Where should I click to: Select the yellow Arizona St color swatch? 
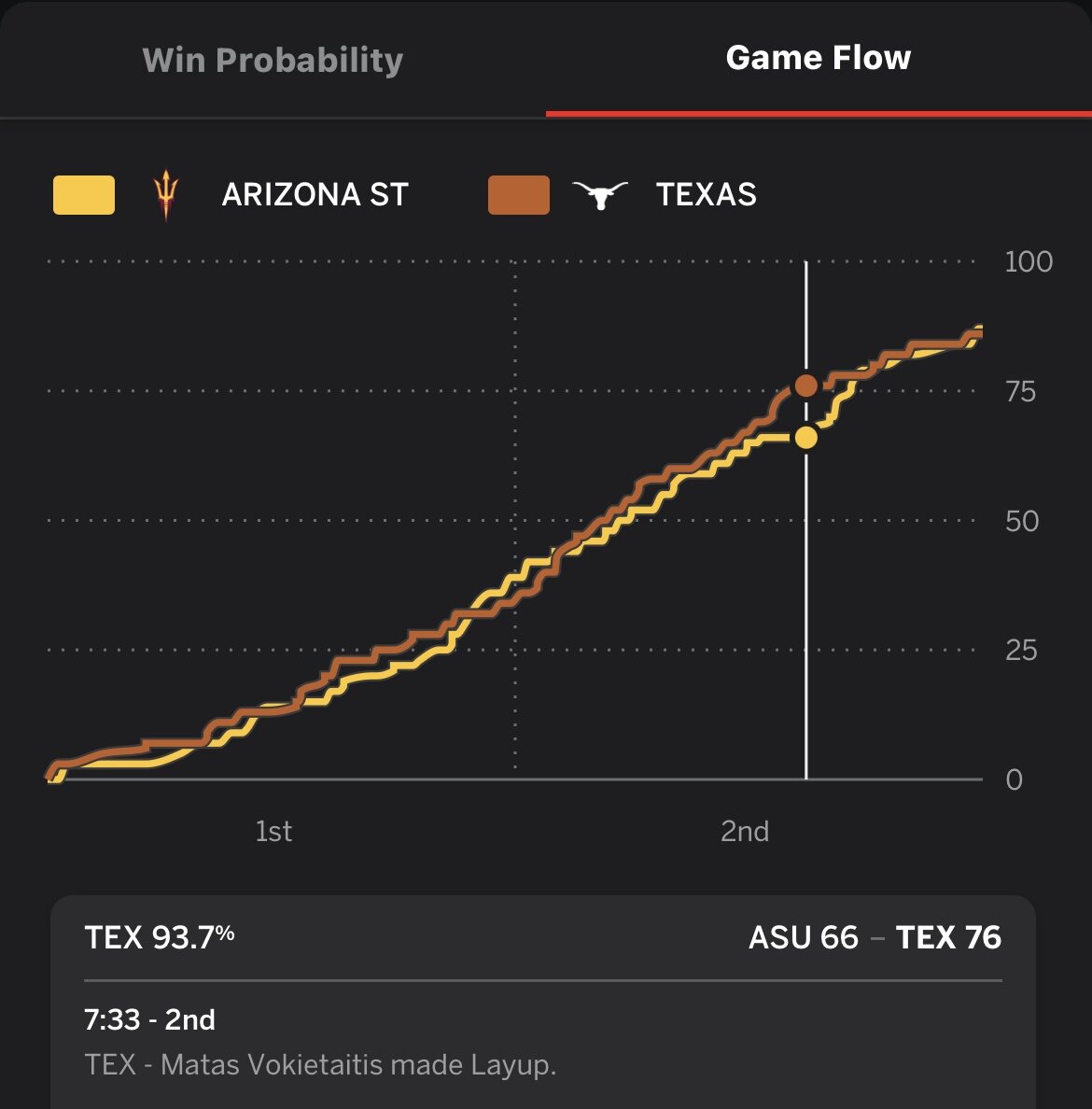coord(84,194)
